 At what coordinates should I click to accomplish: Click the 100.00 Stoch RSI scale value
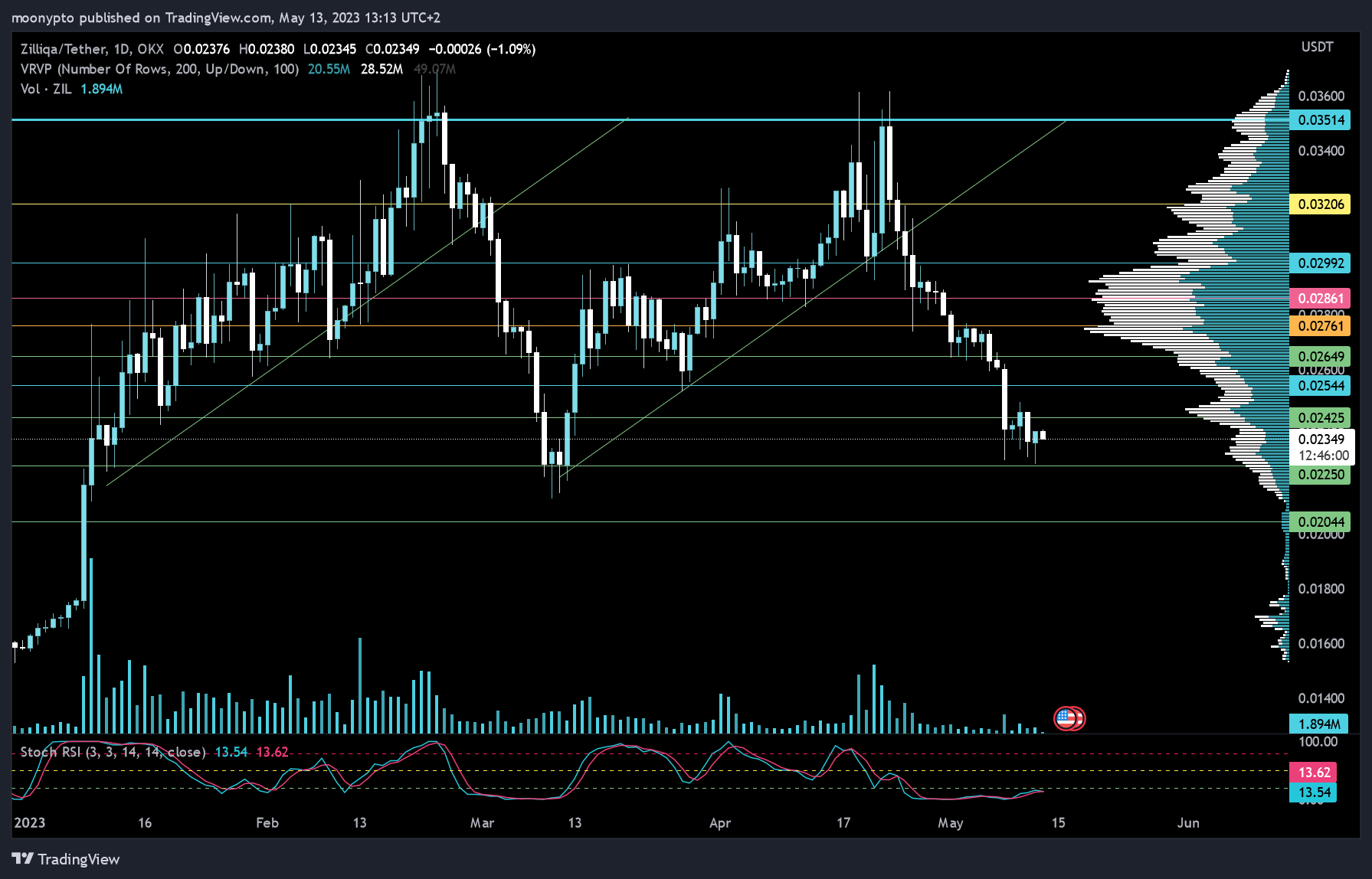pos(1318,742)
